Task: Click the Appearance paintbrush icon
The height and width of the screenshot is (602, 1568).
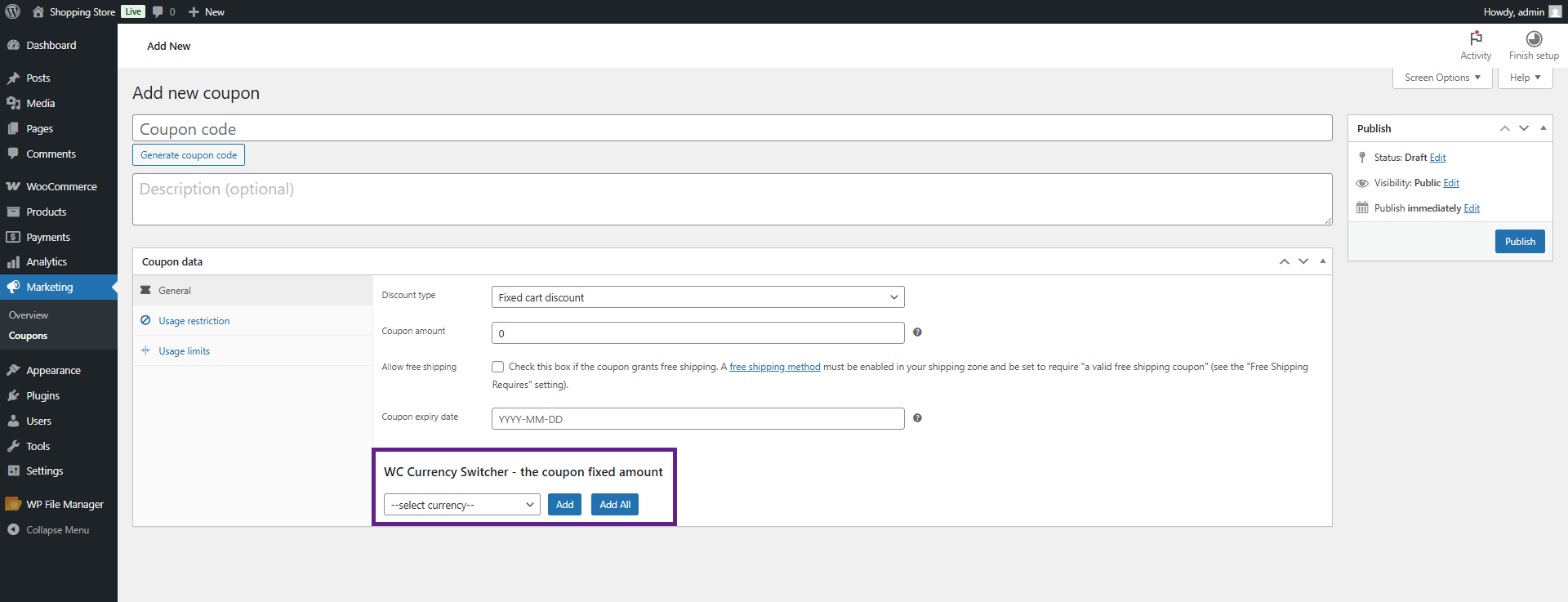Action: [x=13, y=370]
